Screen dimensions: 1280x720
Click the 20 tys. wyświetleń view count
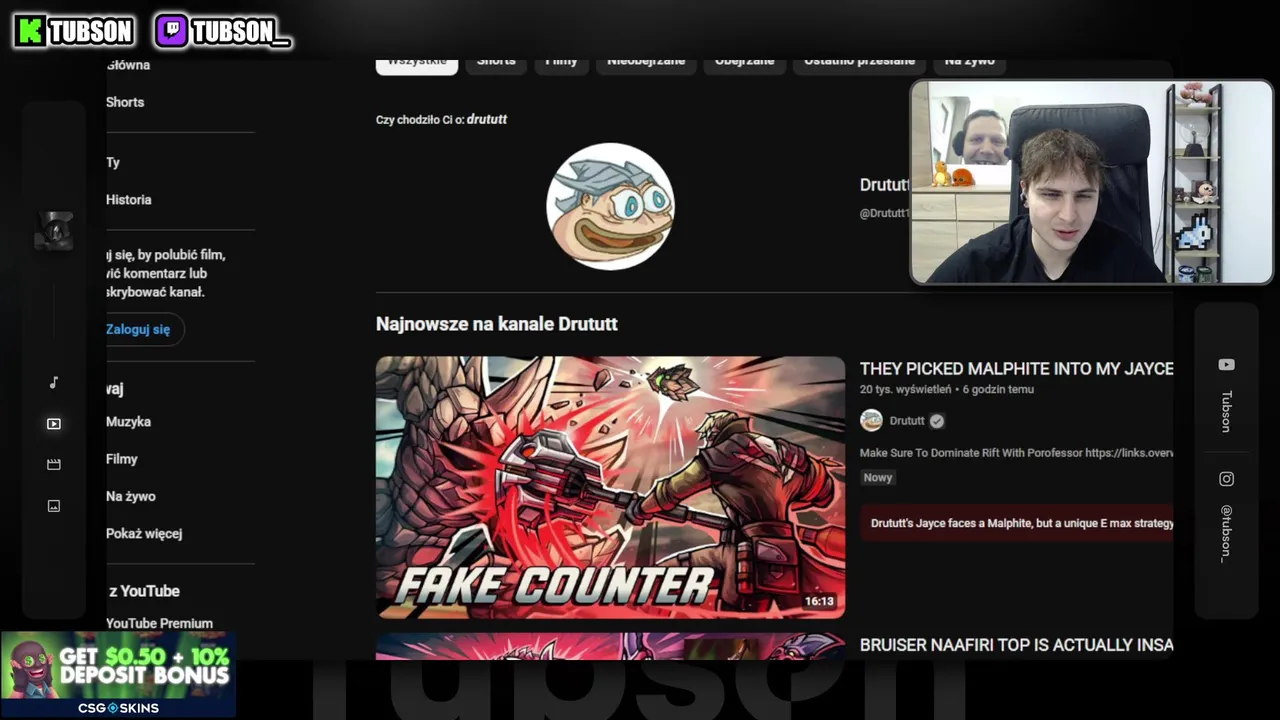click(905, 390)
